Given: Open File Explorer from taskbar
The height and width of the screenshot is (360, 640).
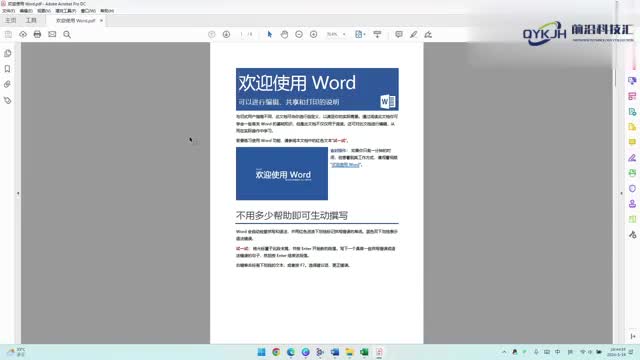Looking at the screenshot, I should 349,352.
